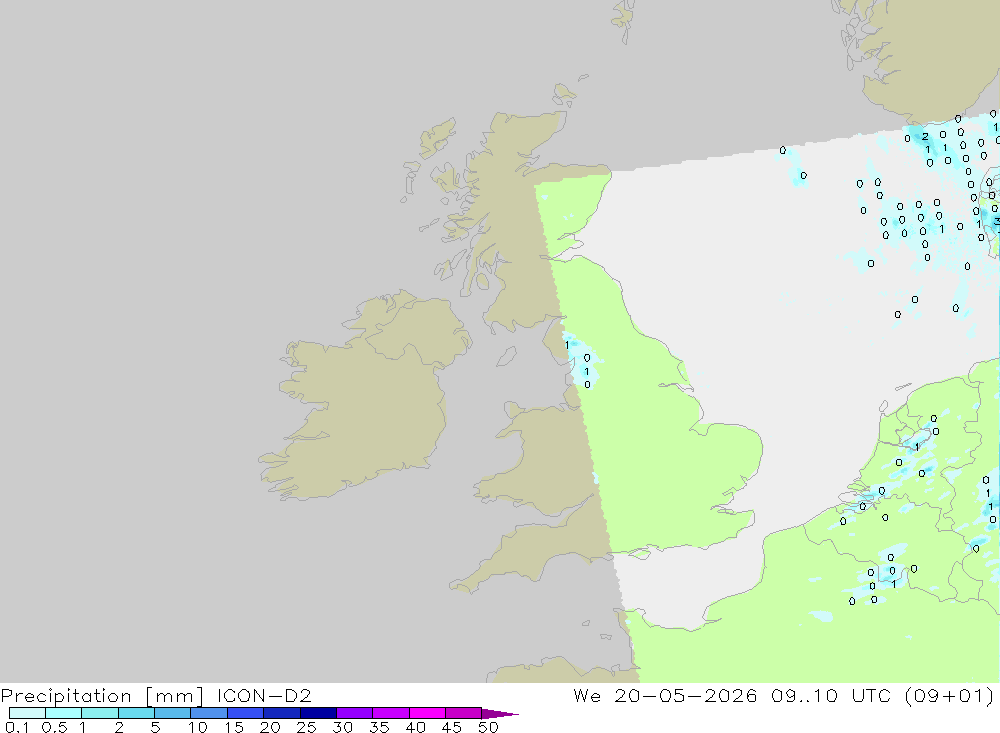Click the 10–15 mm legend color swatch
This screenshot has height=733, width=1000.
pyautogui.click(x=209, y=713)
